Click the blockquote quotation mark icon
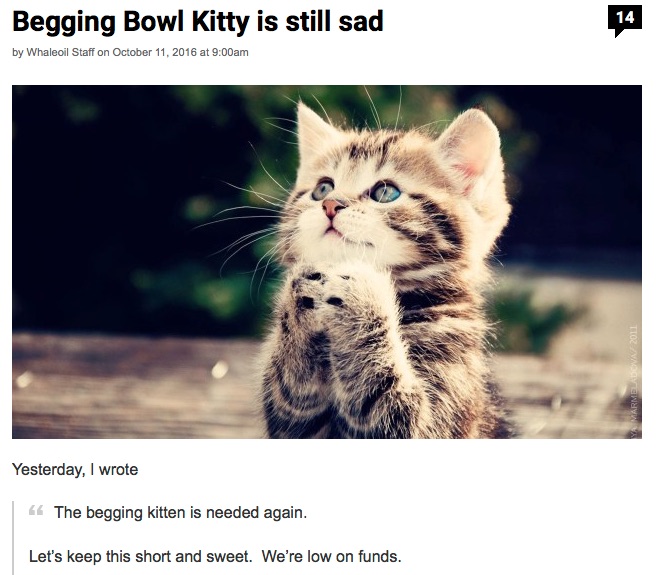The width and height of the screenshot is (658, 575). (36, 511)
